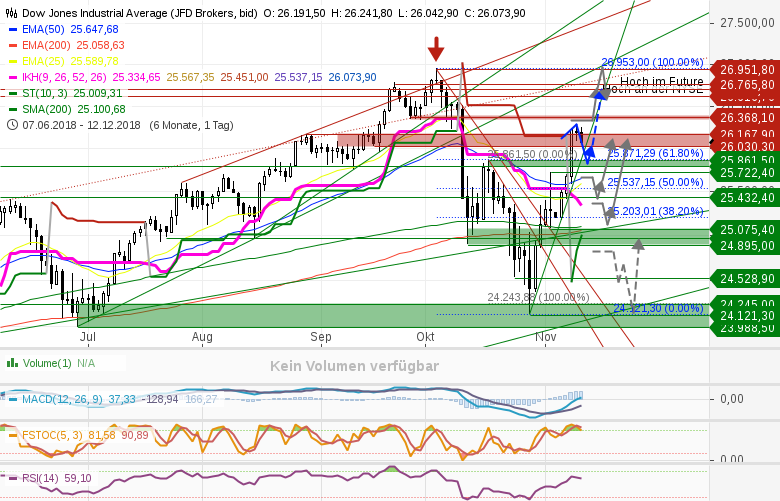Click the MACD signal value '-128,94'

click(x=160, y=399)
